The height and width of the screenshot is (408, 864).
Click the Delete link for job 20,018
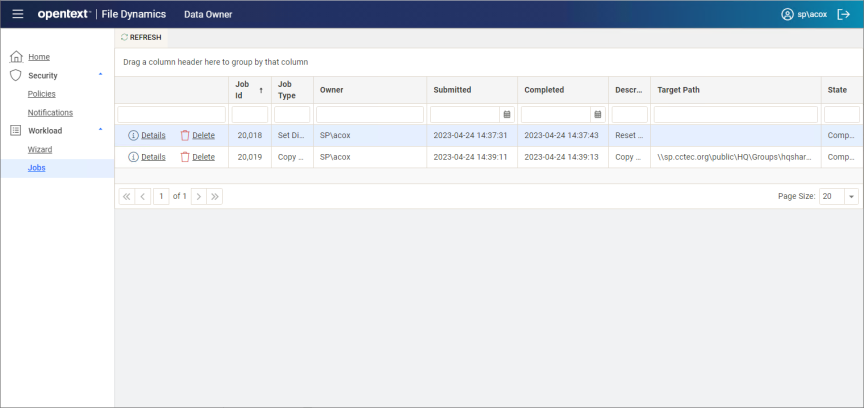coord(203,135)
